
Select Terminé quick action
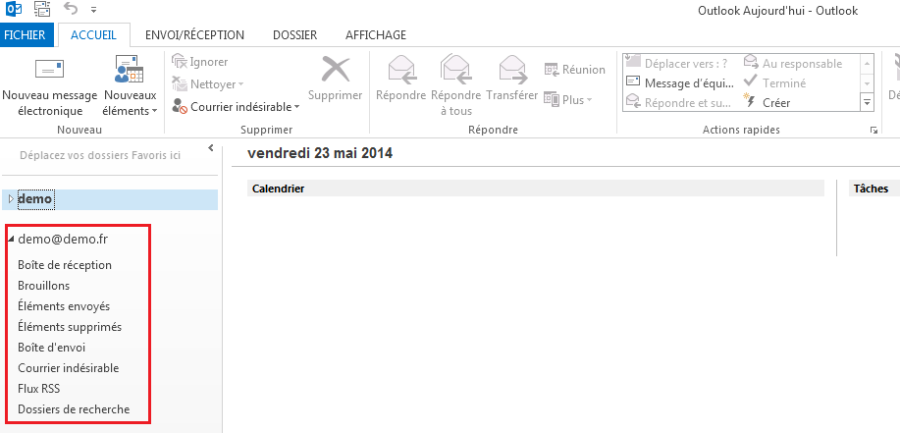pos(775,83)
